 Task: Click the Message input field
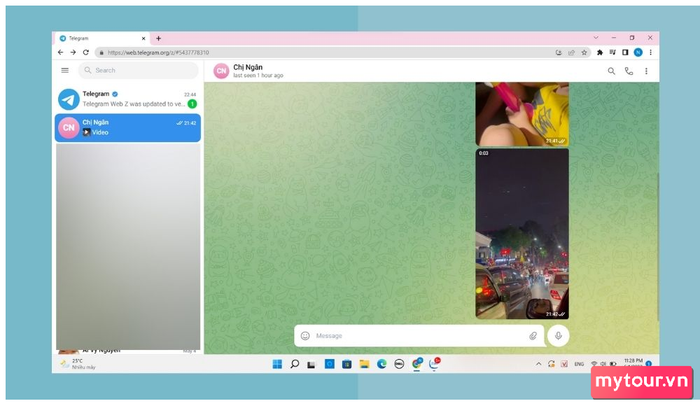[x=420, y=336]
